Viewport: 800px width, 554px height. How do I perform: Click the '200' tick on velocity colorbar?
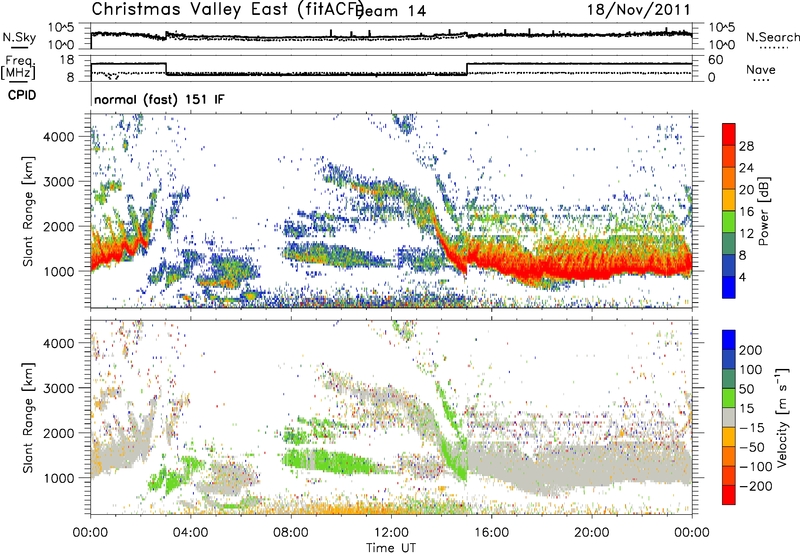[751, 350]
